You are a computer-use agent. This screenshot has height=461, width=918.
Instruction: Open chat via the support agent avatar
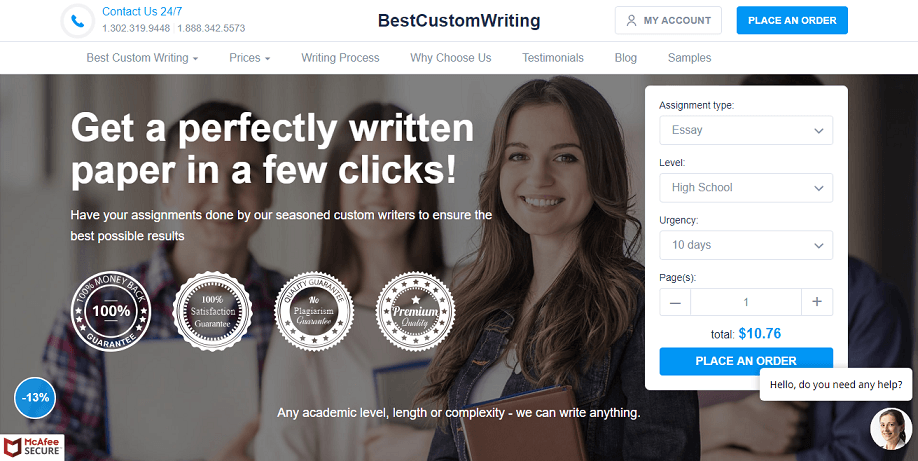pyautogui.click(x=891, y=428)
